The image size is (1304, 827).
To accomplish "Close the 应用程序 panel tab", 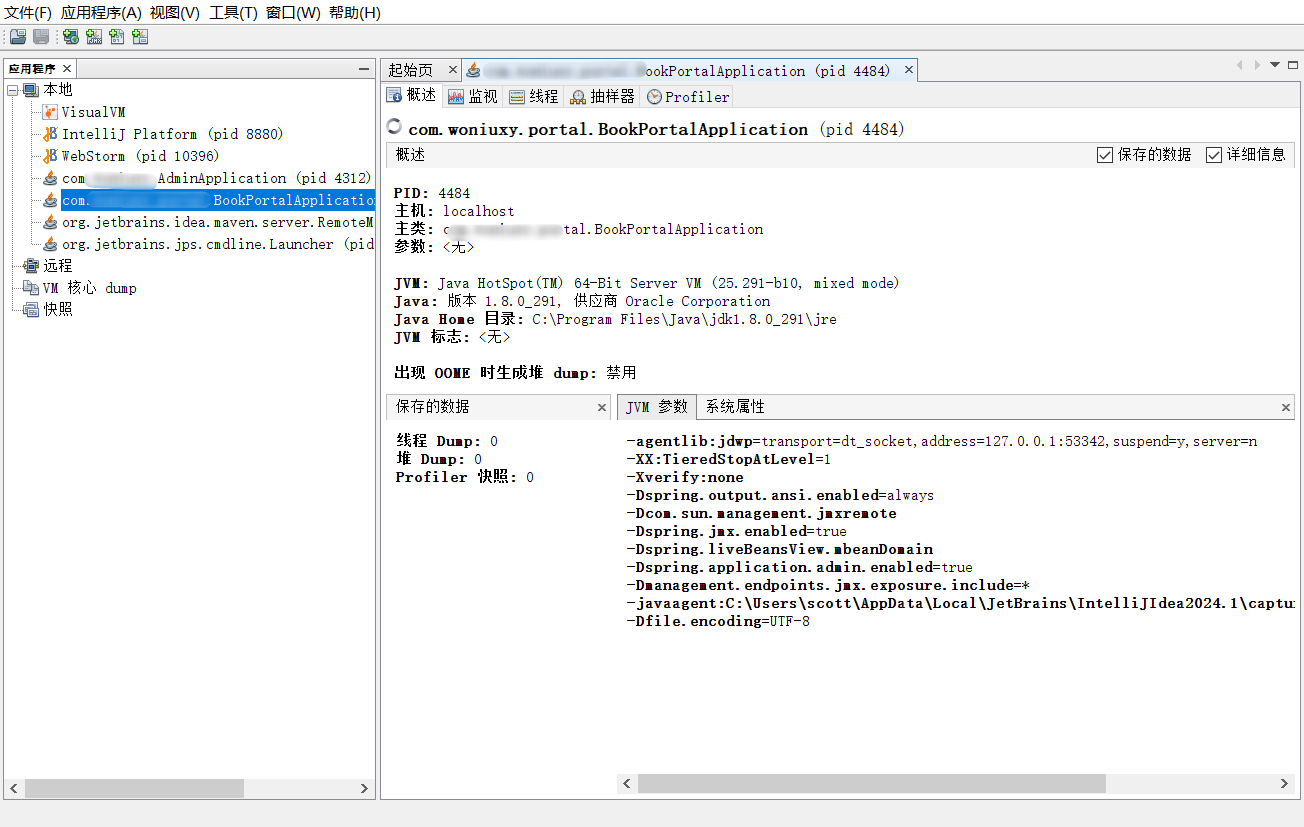I will 67,68.
